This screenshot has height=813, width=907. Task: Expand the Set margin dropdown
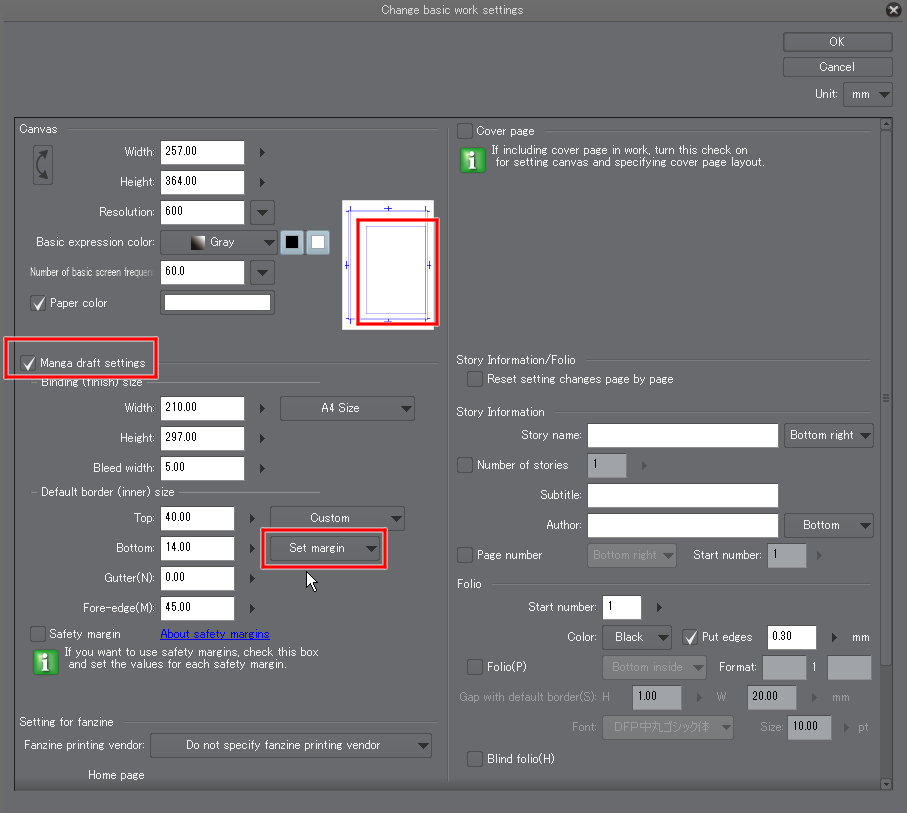324,548
